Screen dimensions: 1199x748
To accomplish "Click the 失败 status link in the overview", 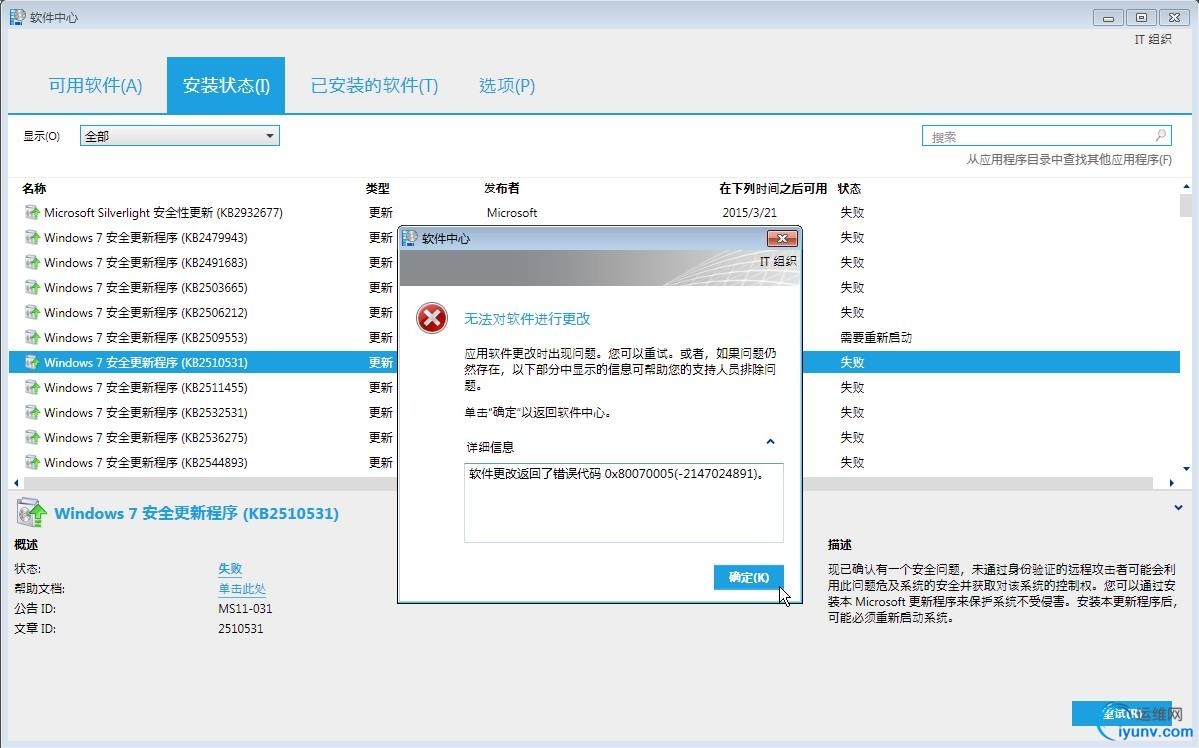I will [230, 568].
